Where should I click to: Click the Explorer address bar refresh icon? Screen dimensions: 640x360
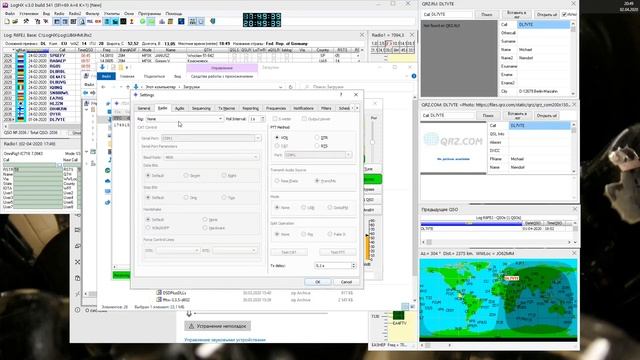point(290,87)
